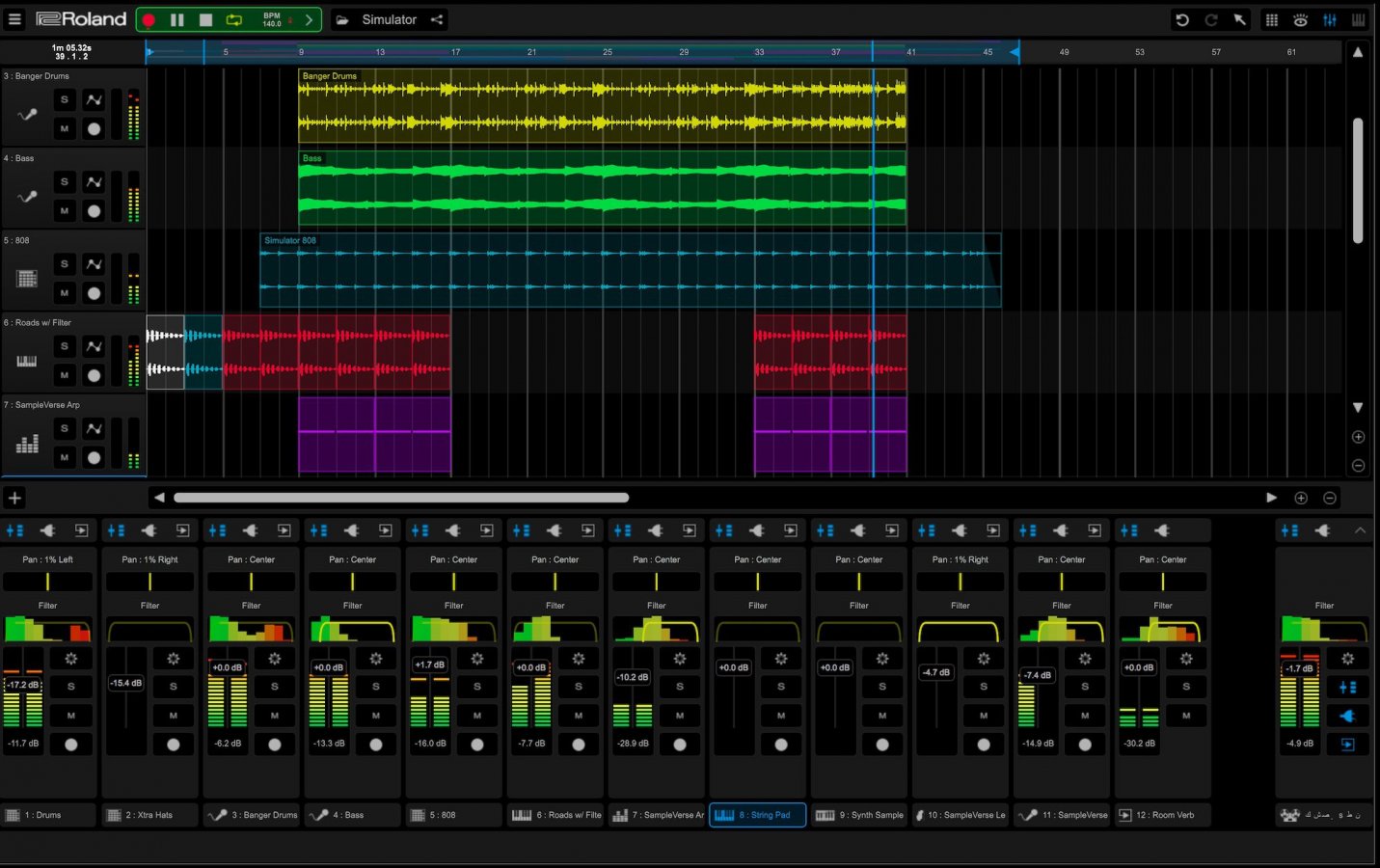
Task: Switch to the 8 : String Pad channel tab
Action: (x=757, y=815)
